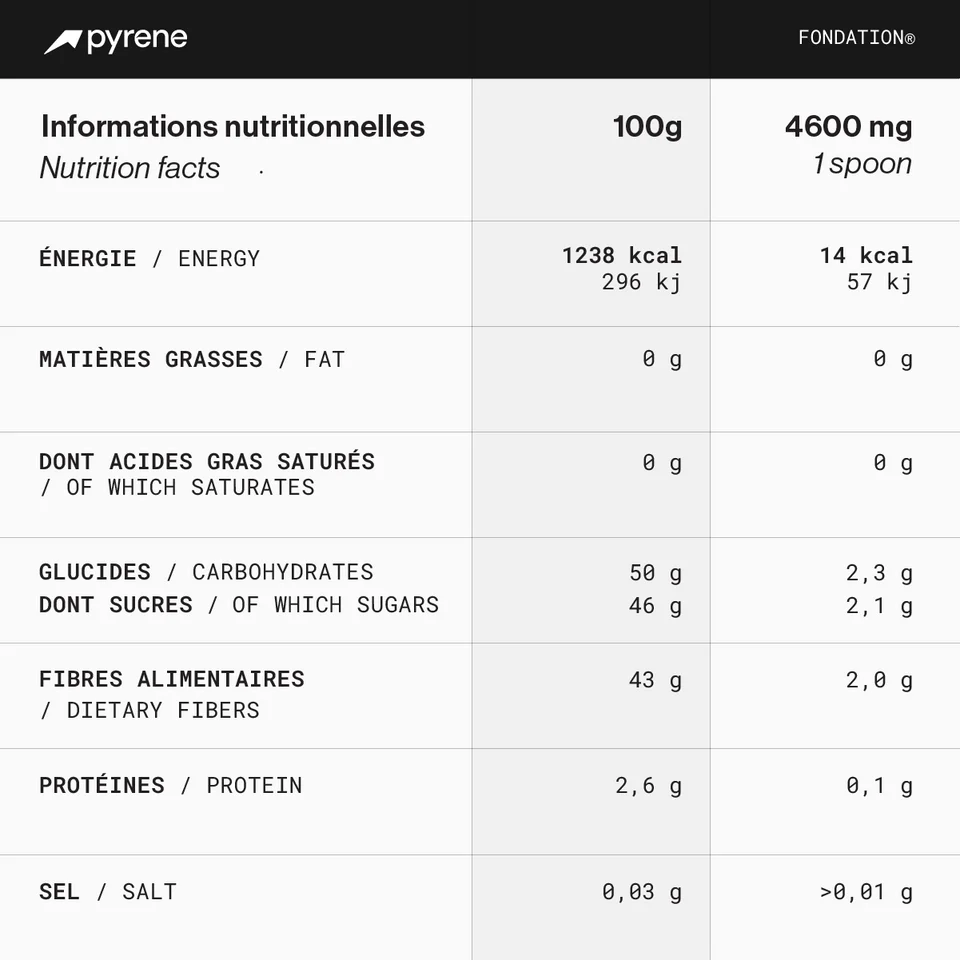Click the pyrene brand name text
The height and width of the screenshot is (960, 960).
[137, 40]
